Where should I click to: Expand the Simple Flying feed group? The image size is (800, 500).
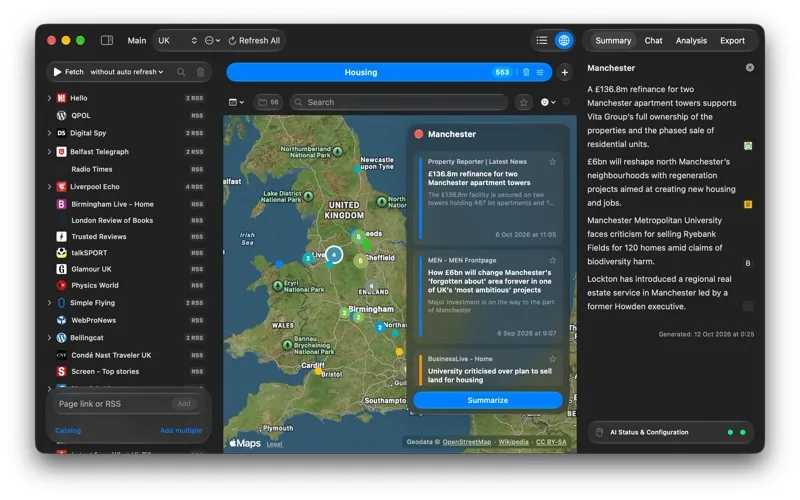49,303
